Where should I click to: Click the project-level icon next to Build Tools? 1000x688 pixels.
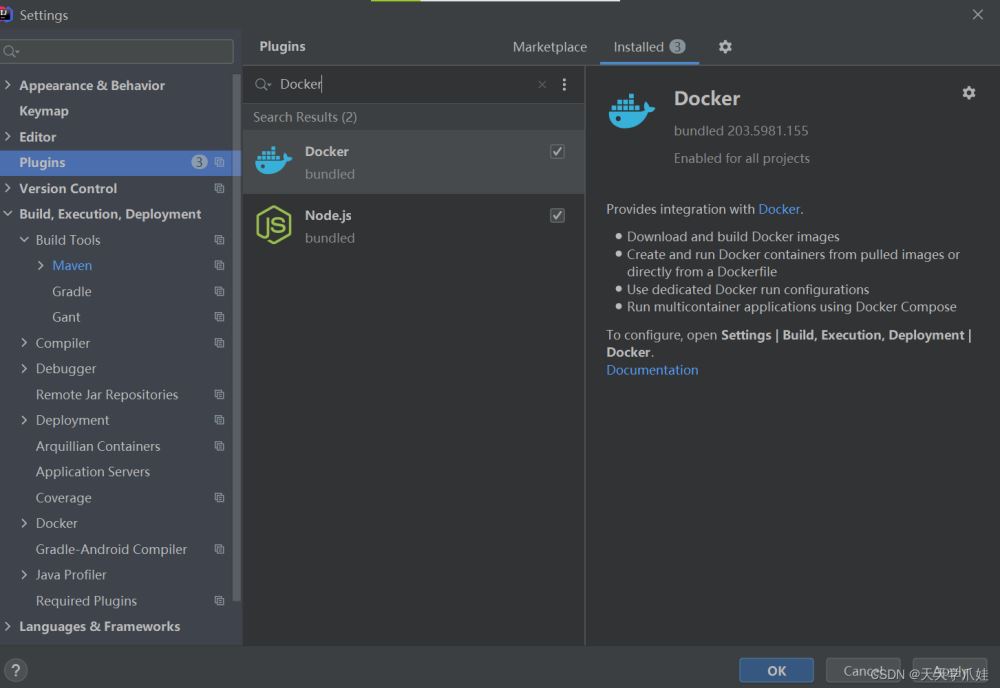(219, 240)
